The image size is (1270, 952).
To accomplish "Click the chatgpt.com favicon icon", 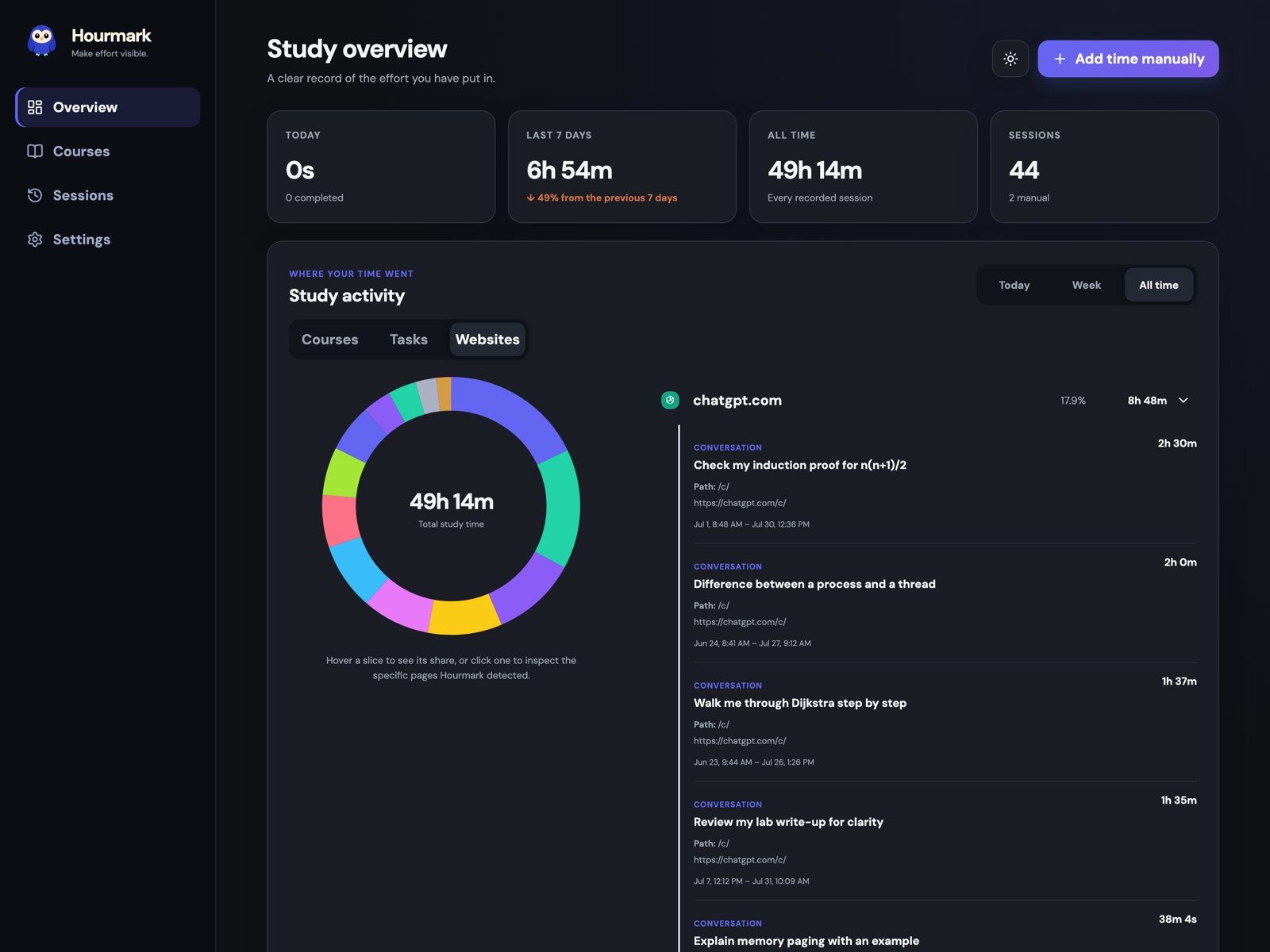I will (670, 401).
